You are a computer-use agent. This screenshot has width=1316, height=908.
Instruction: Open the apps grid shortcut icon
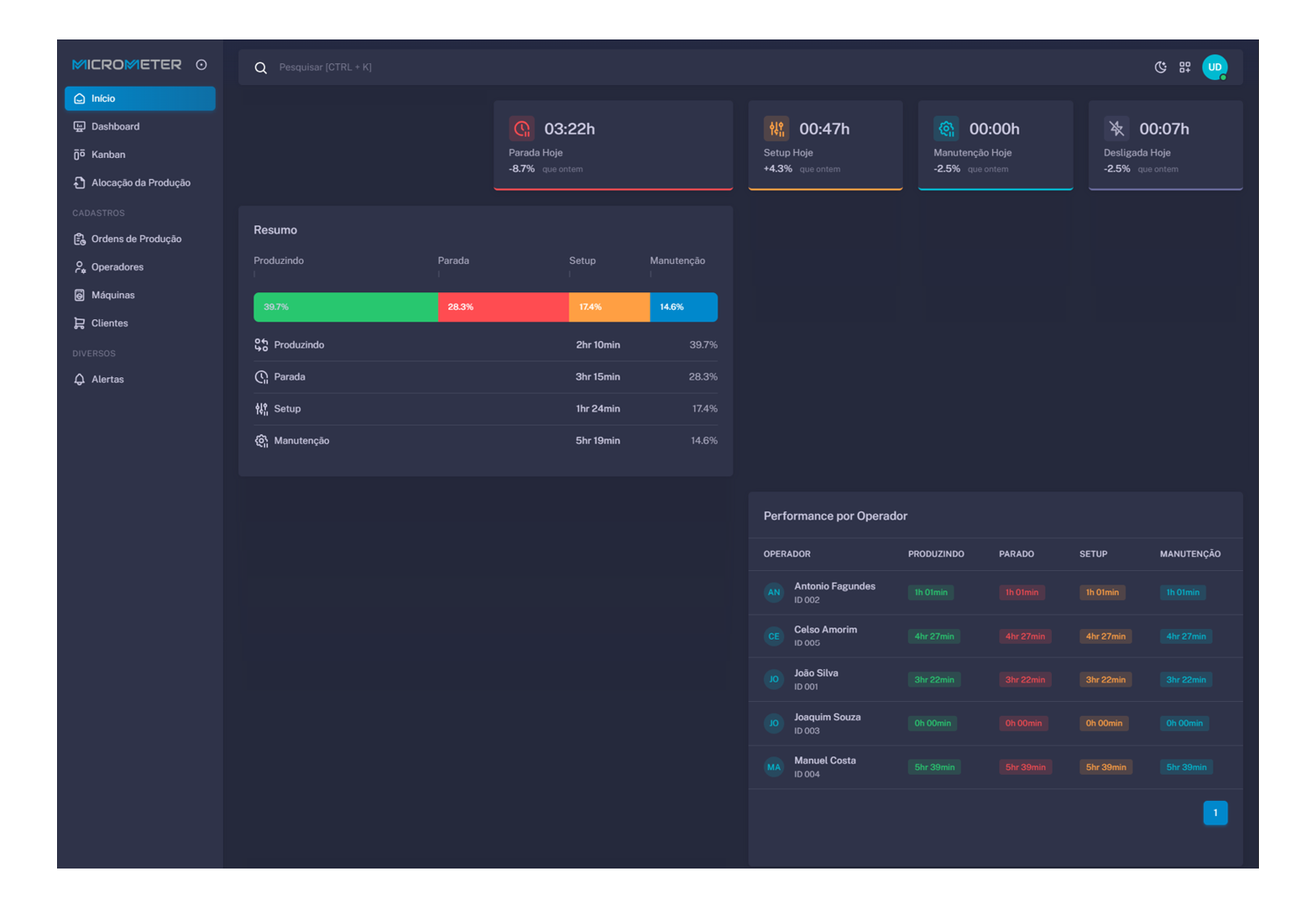1184,68
